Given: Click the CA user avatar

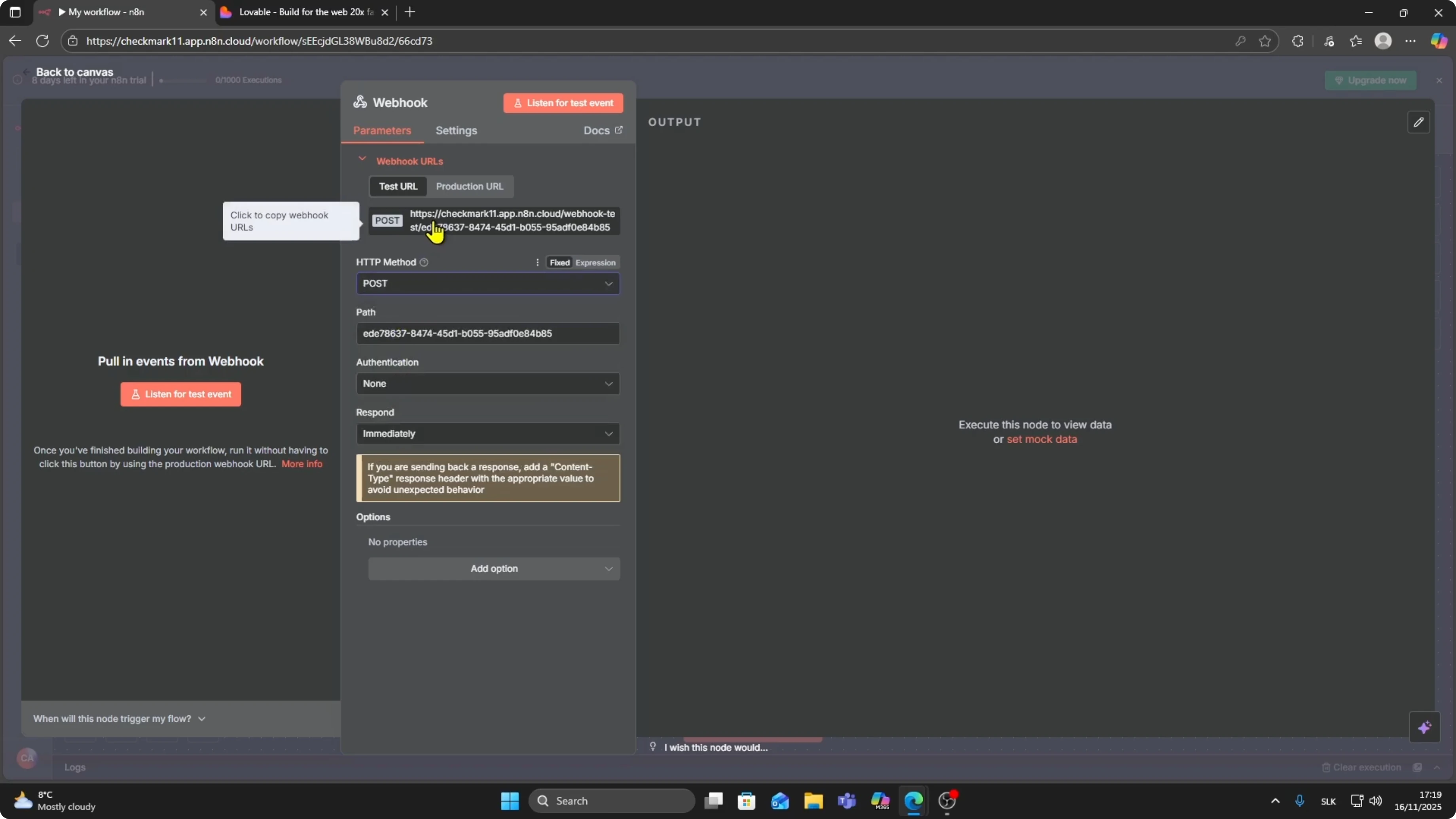Looking at the screenshot, I should pos(27,758).
